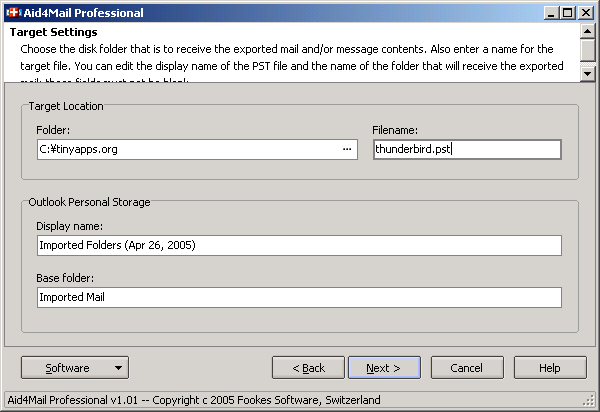
Task: Click the status bar copyright text
Action: point(194,400)
